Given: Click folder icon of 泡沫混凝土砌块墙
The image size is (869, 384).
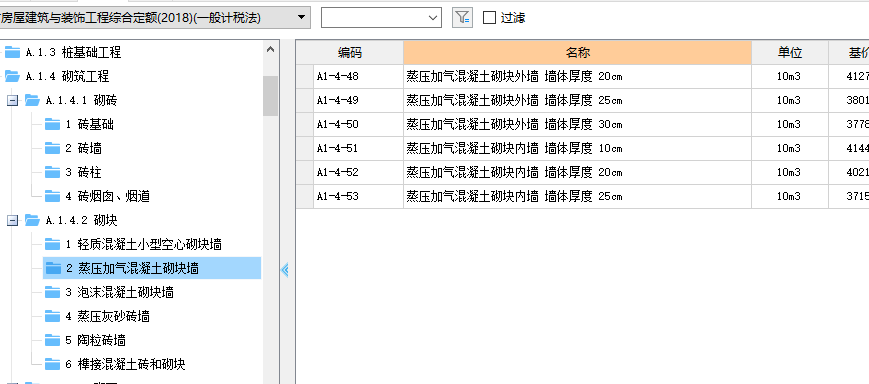Looking at the screenshot, I should click(x=52, y=291).
